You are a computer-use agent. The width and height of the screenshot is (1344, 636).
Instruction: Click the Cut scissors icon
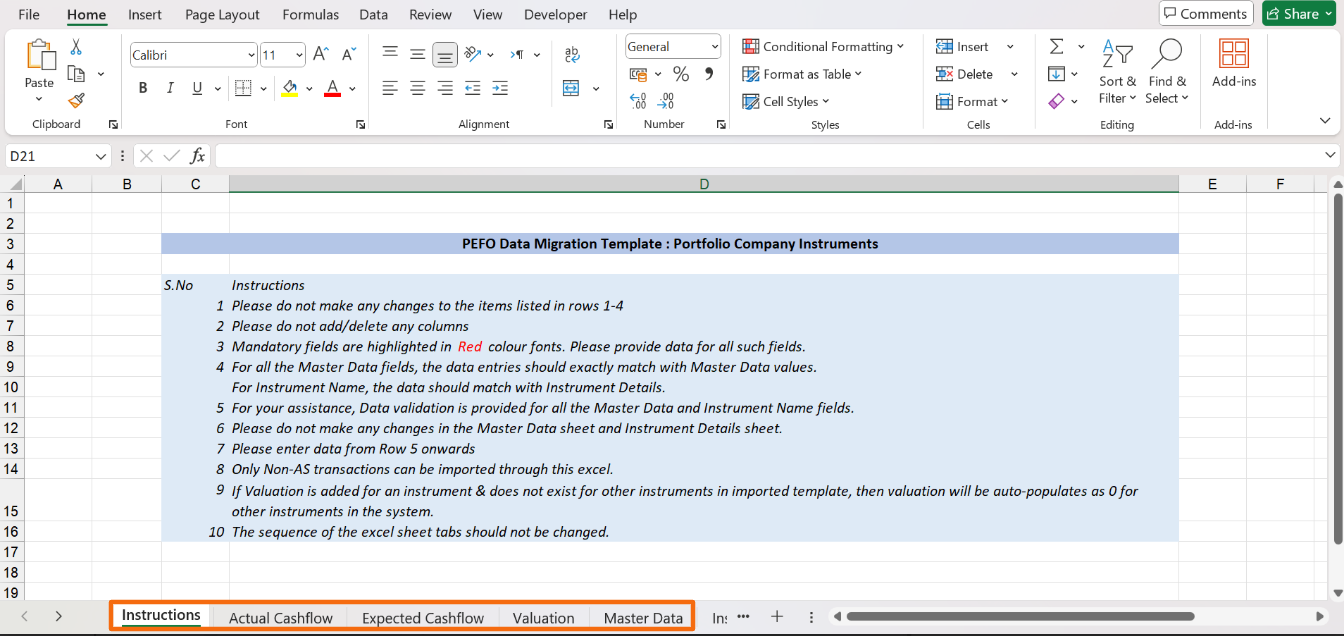pyautogui.click(x=76, y=47)
